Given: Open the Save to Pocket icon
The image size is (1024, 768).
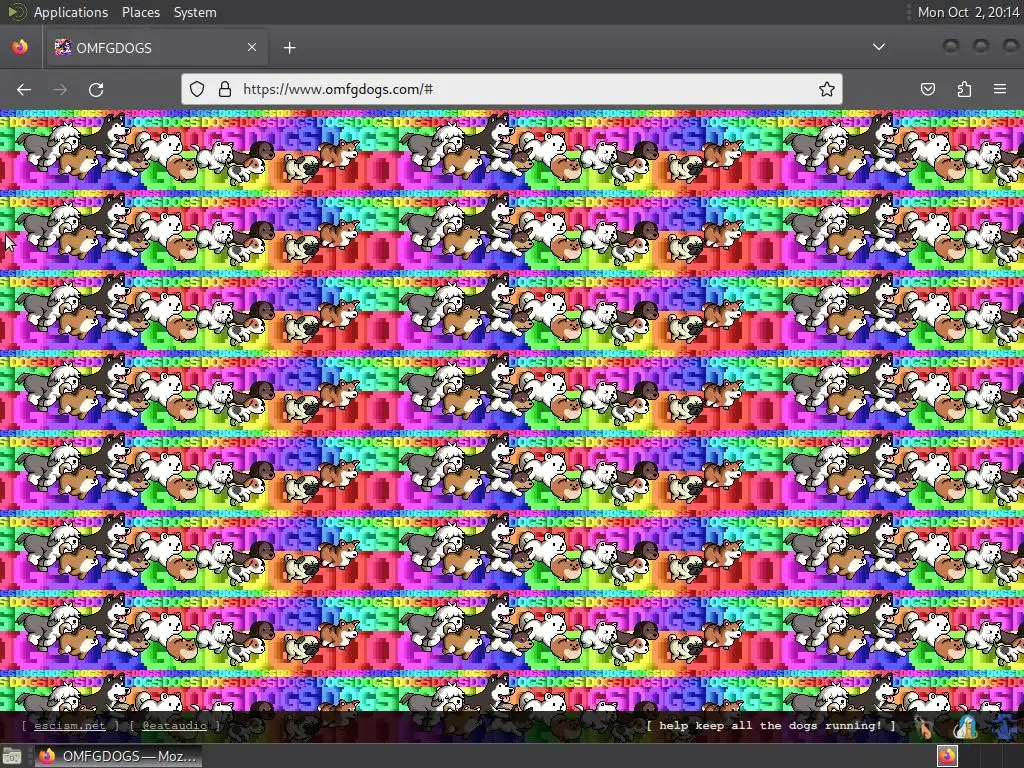Looking at the screenshot, I should point(928,89).
